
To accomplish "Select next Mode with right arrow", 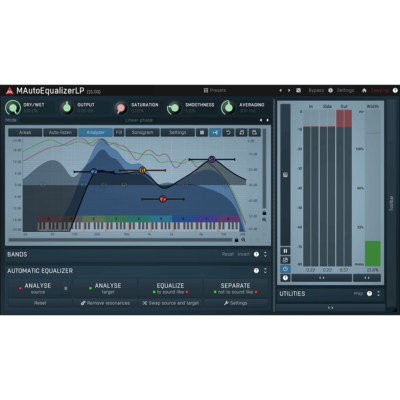I will [267, 120].
